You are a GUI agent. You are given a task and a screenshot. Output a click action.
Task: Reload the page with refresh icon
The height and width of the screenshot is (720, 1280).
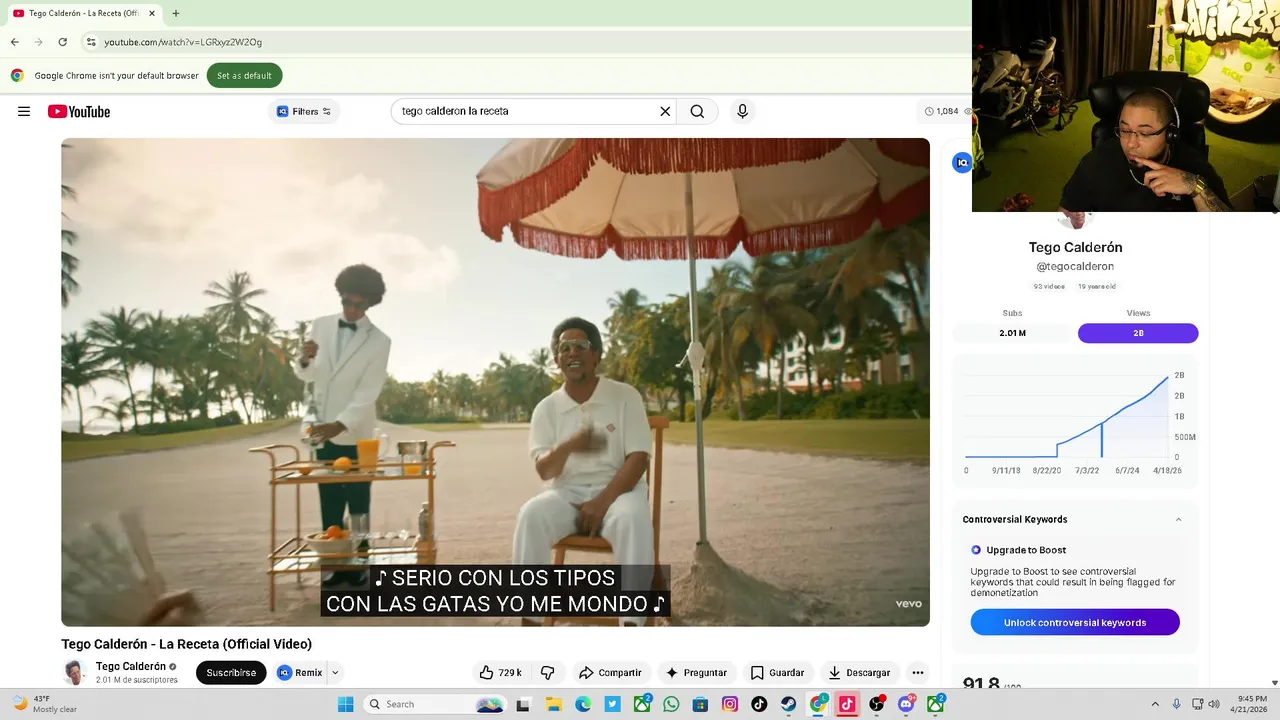62,42
